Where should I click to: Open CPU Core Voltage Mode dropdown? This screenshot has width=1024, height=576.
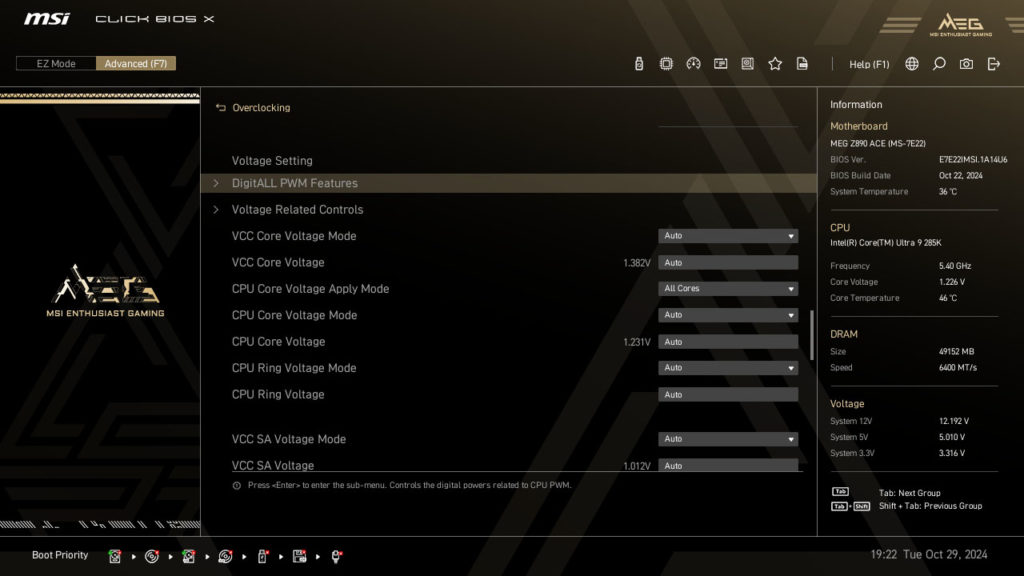(x=728, y=315)
